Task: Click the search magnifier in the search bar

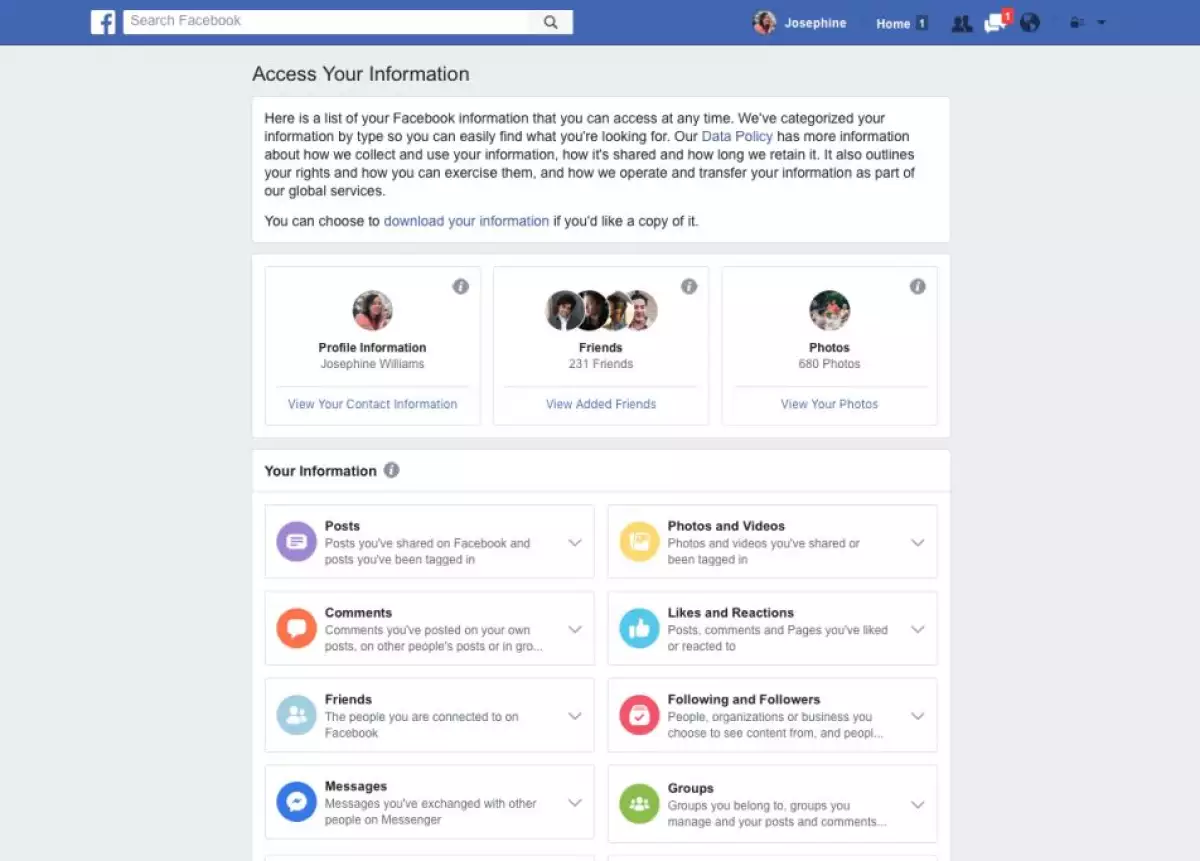Action: (551, 20)
